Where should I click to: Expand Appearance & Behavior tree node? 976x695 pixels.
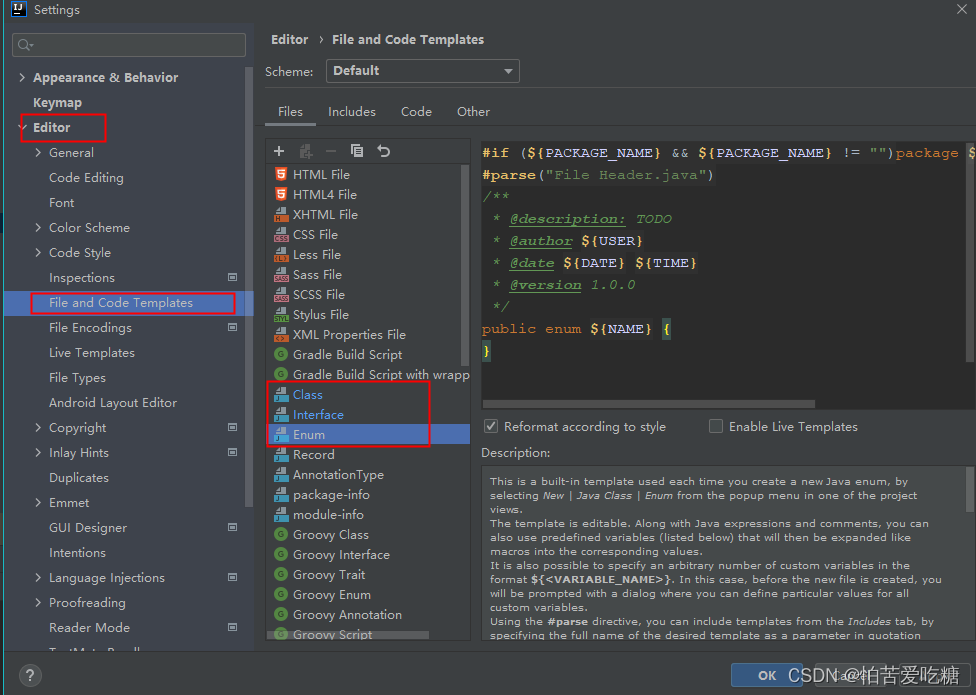[22, 77]
